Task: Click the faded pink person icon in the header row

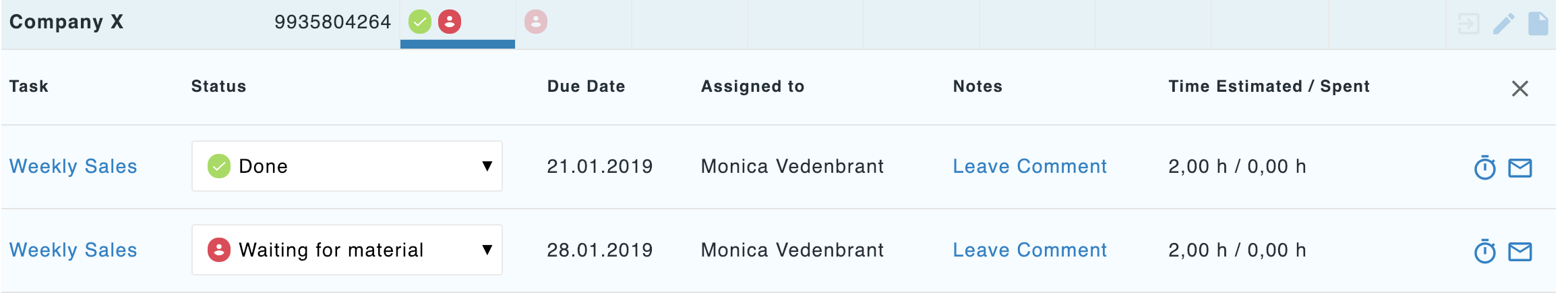Action: click(x=536, y=22)
